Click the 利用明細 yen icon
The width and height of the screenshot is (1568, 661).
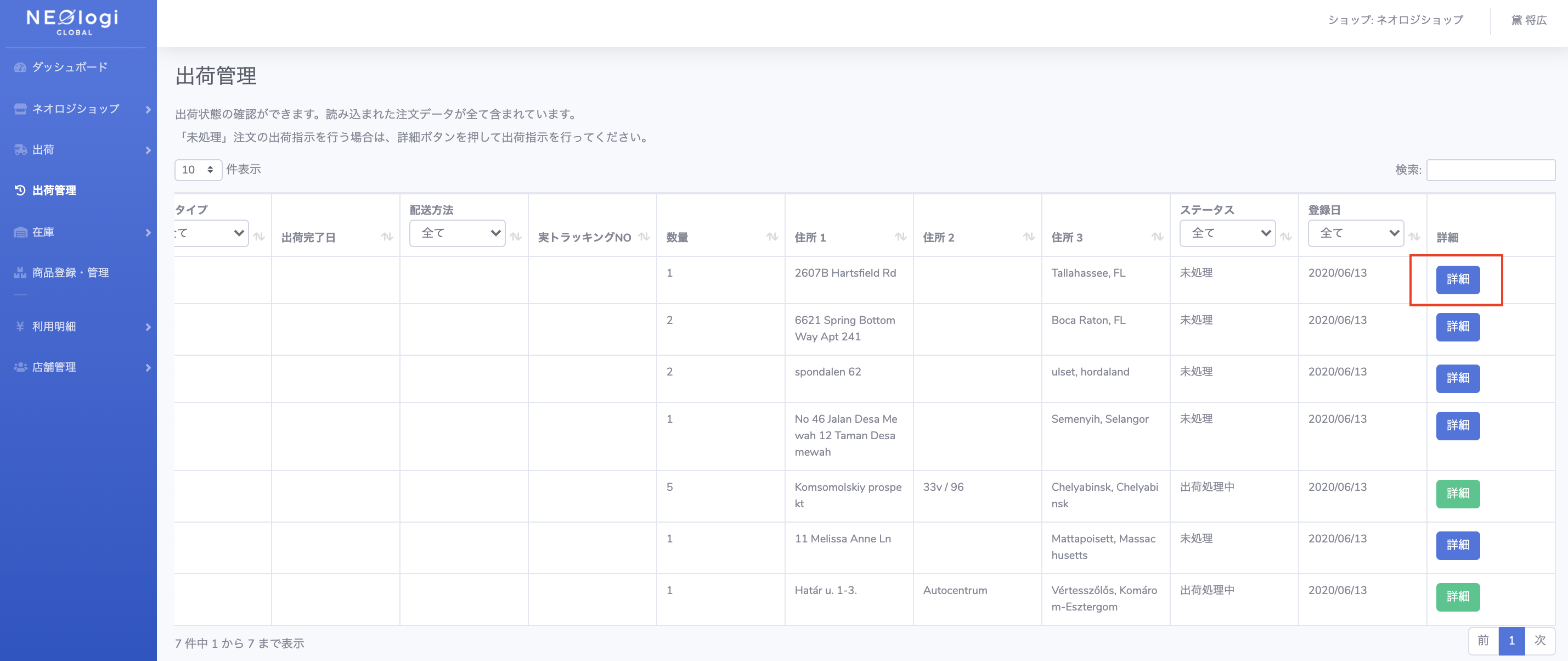click(20, 326)
